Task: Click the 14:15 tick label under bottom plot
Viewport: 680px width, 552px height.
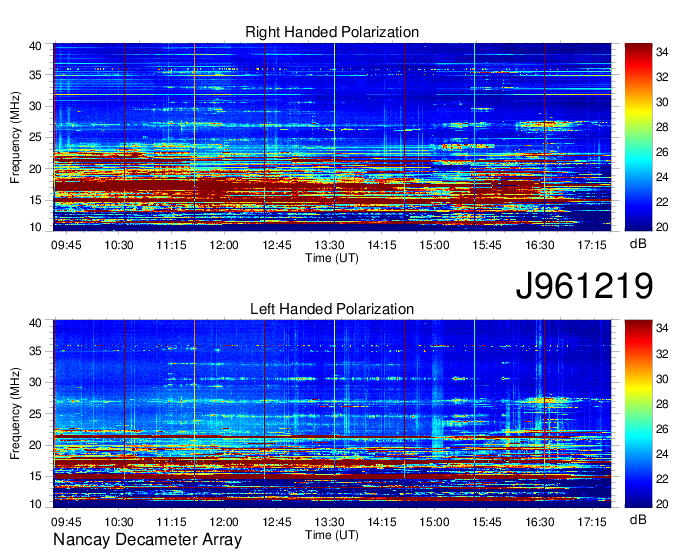Action: pos(382,522)
